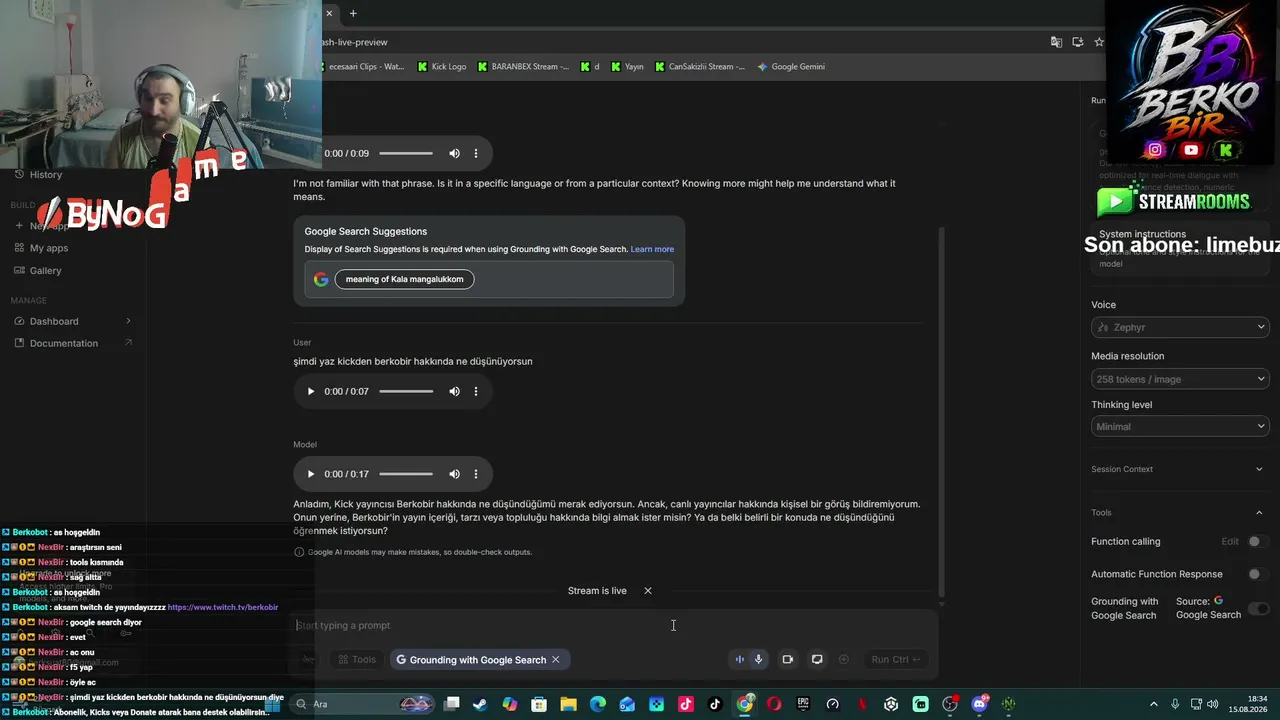Image resolution: width=1280 pixels, height=720 pixels.
Task: Turn on the webcam video icon
Action: tap(788, 659)
